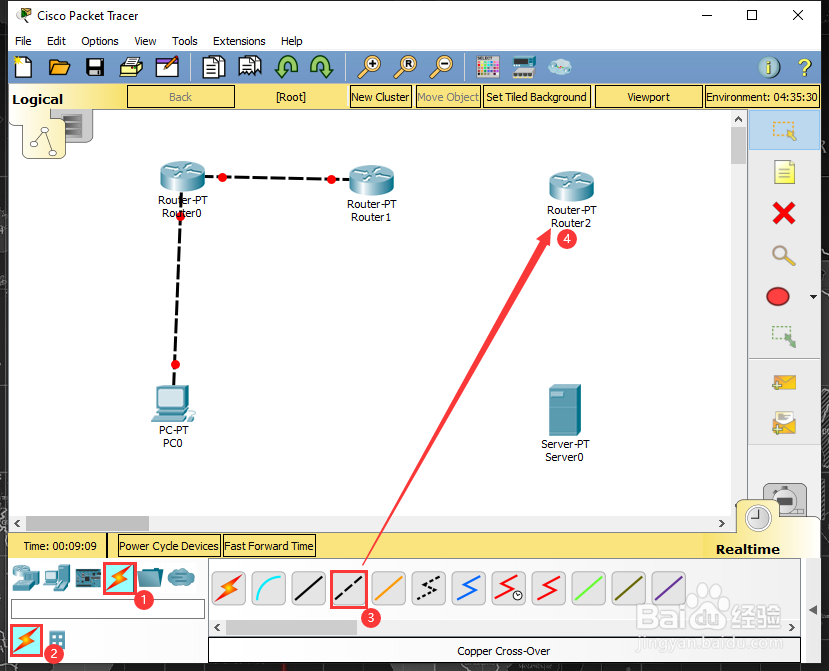Open the Activity Wizard icon
Screen dimensions: 829x671
coord(167,67)
